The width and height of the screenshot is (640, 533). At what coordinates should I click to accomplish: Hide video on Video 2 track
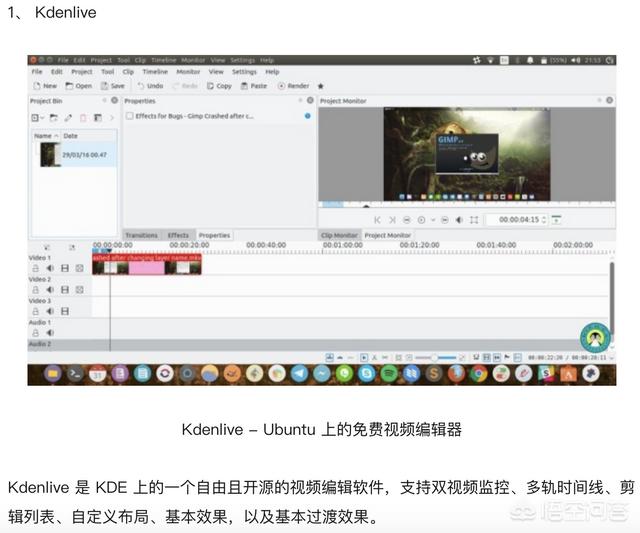click(65, 290)
